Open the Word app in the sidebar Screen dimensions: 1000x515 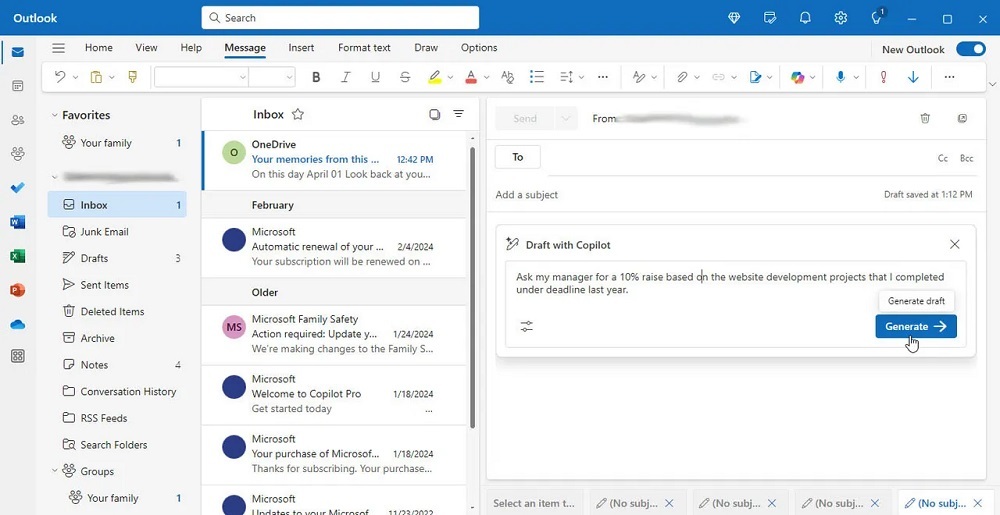click(x=17, y=222)
